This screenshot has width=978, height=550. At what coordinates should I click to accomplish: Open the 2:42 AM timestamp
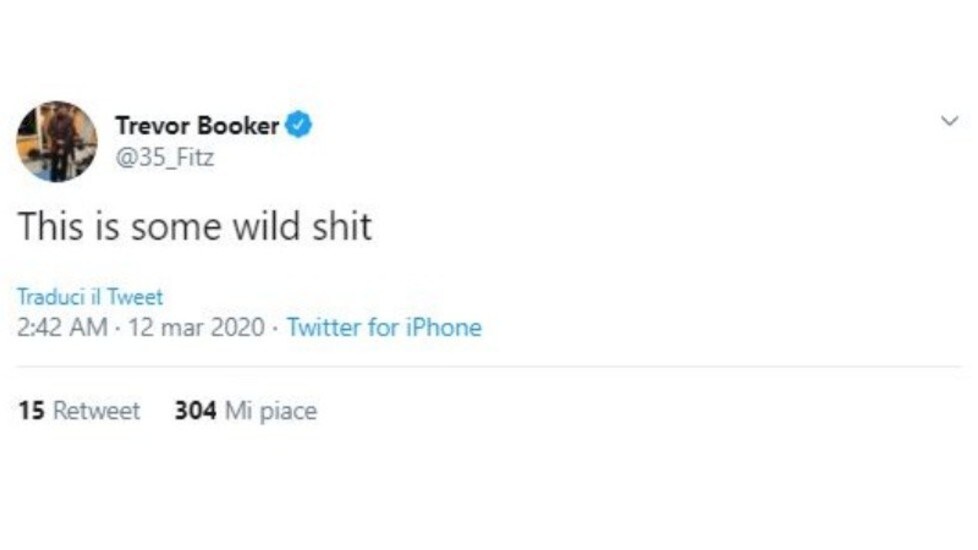click(x=62, y=327)
